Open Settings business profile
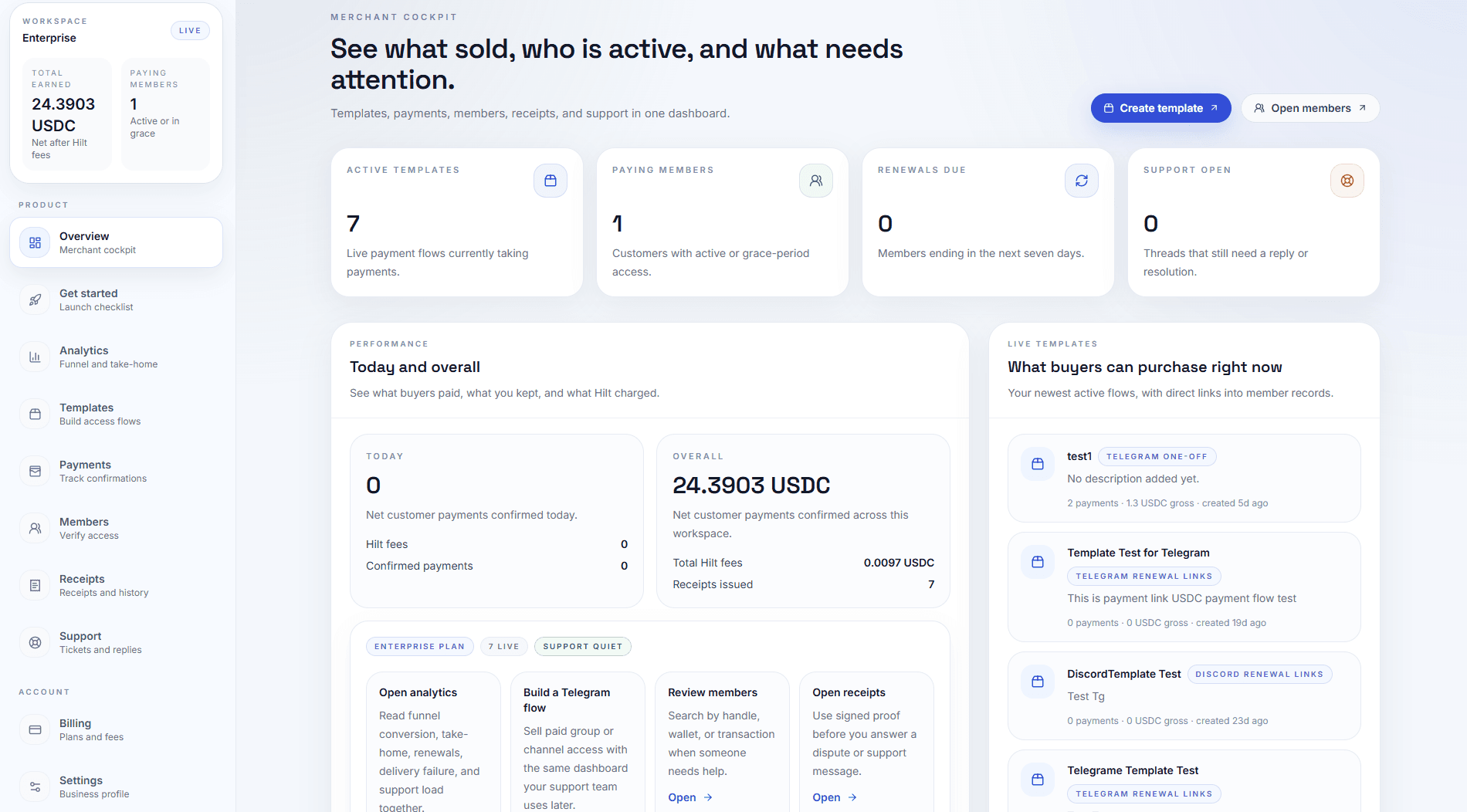1467x812 pixels. click(117, 787)
